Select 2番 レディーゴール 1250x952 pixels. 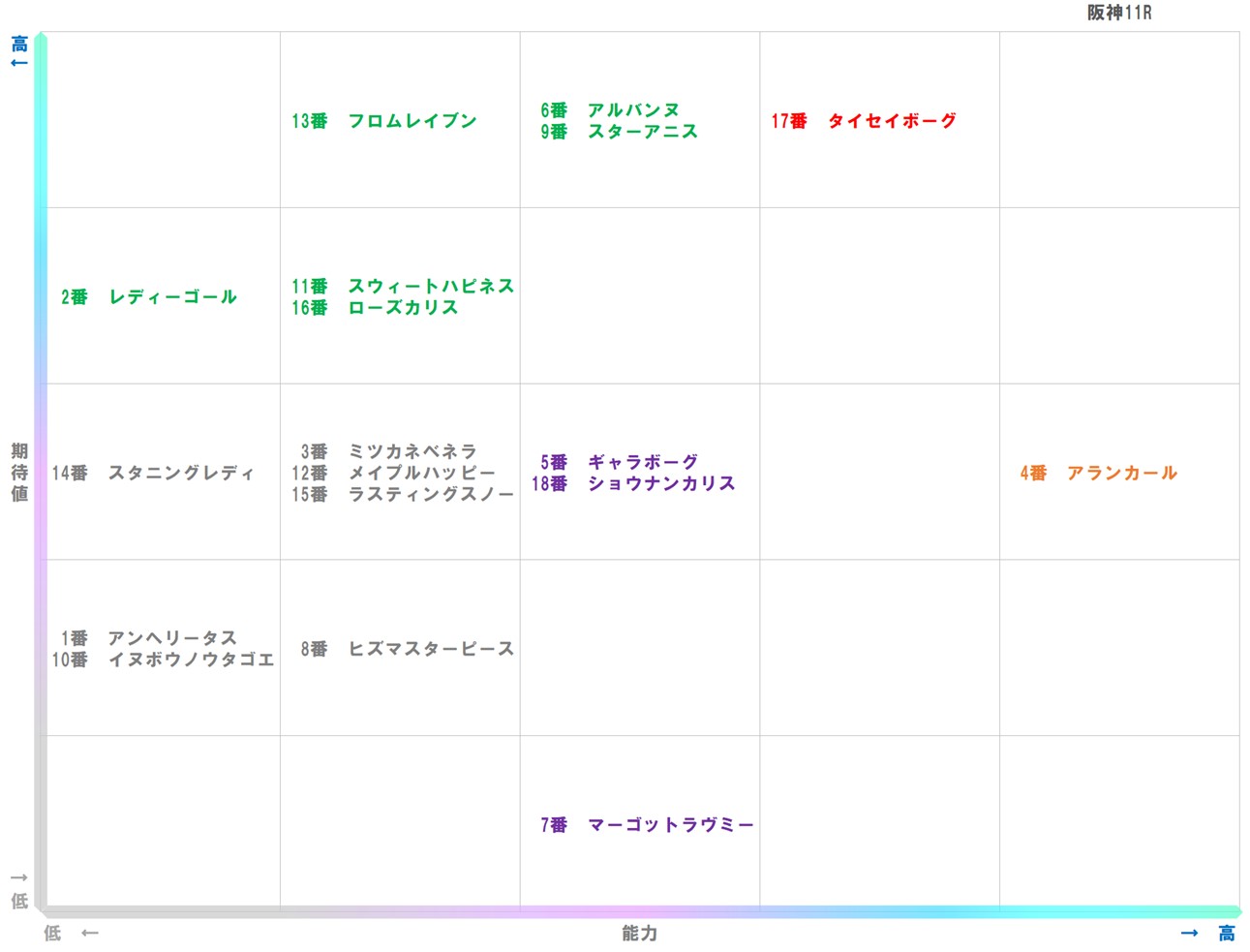tap(148, 297)
